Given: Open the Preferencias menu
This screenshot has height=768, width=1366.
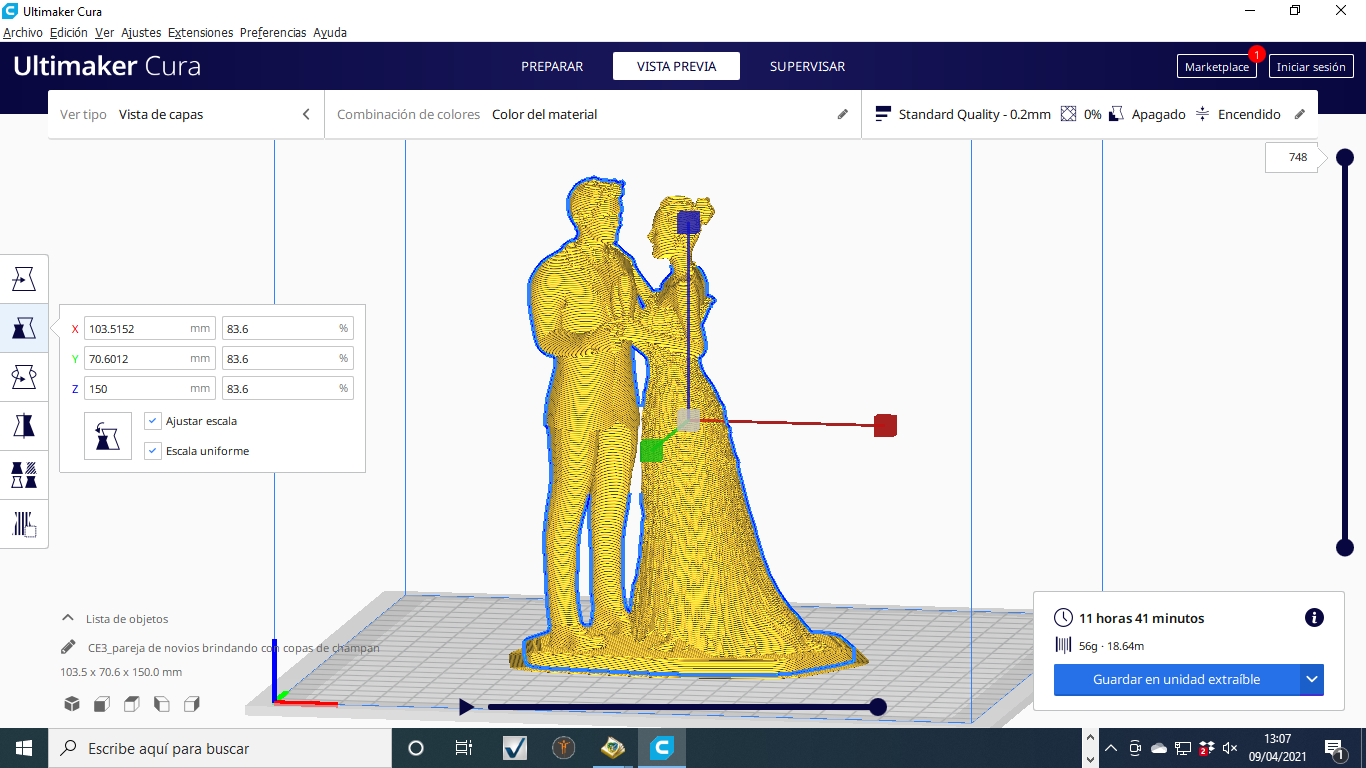Looking at the screenshot, I should [273, 32].
